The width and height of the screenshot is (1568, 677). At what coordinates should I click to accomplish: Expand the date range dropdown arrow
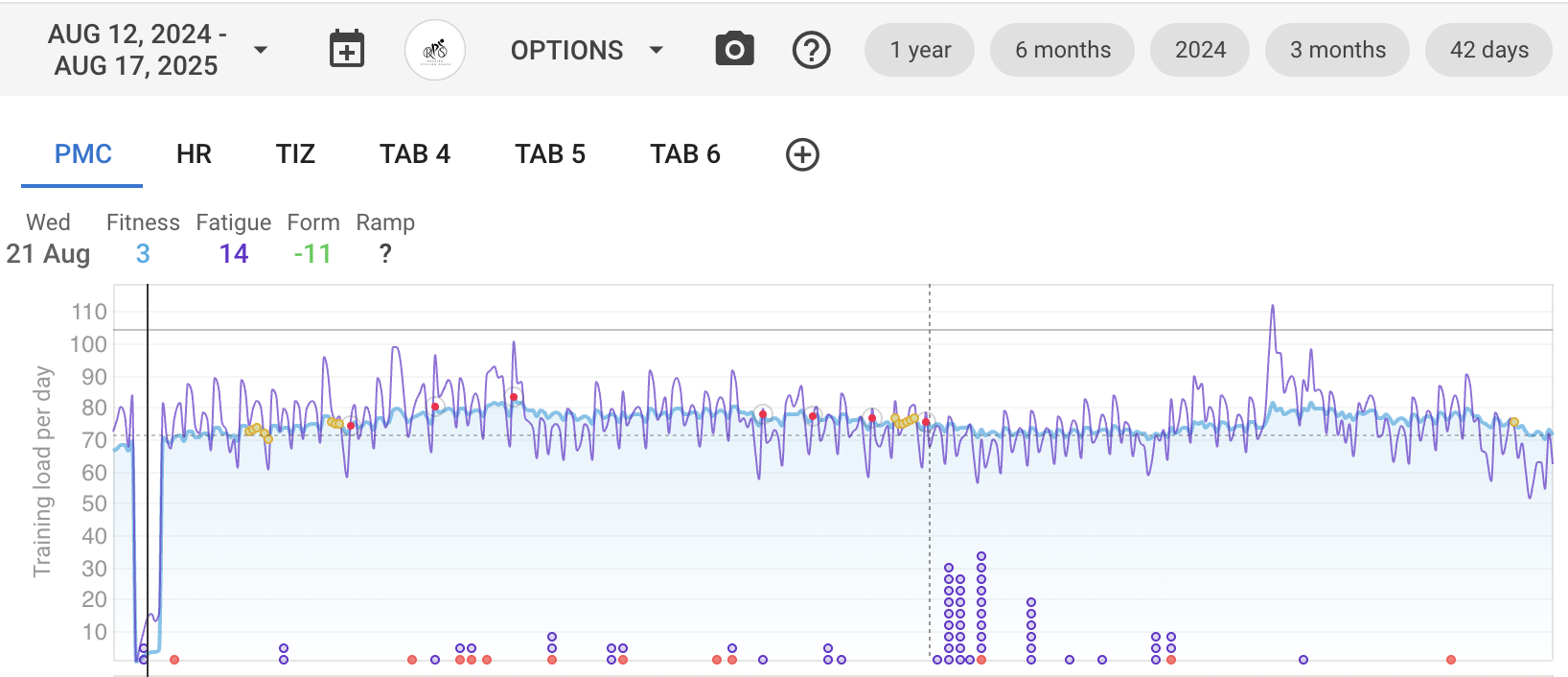[261, 50]
